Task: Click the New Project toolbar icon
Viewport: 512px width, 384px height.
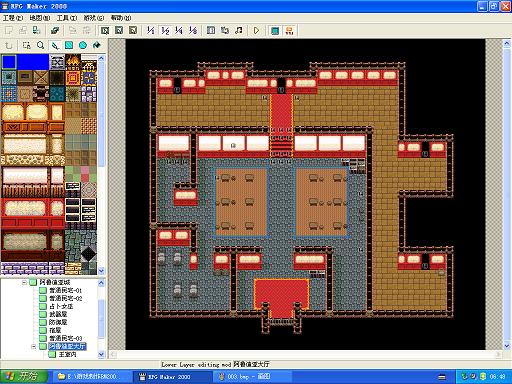Action: 9,31
